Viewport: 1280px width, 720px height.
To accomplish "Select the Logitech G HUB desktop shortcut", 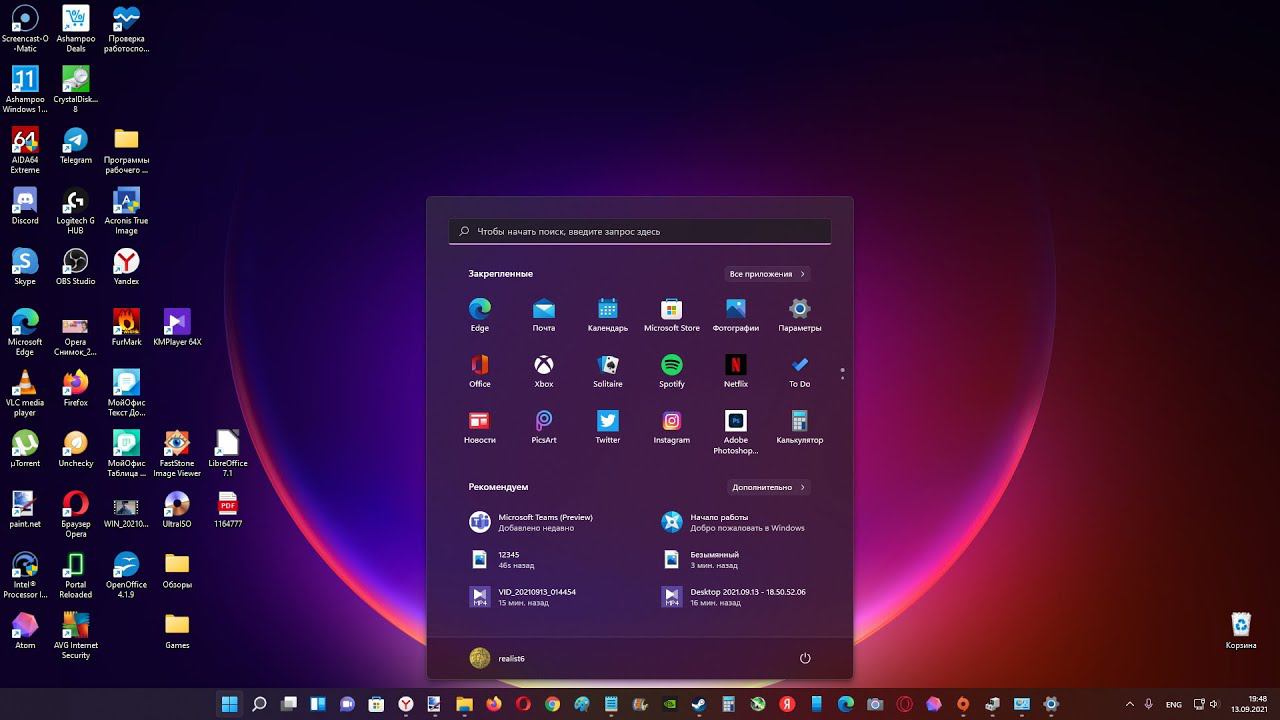I will [x=76, y=211].
